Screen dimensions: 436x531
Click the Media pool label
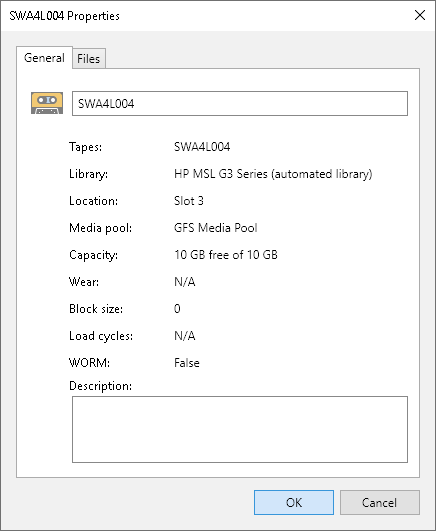(100, 228)
